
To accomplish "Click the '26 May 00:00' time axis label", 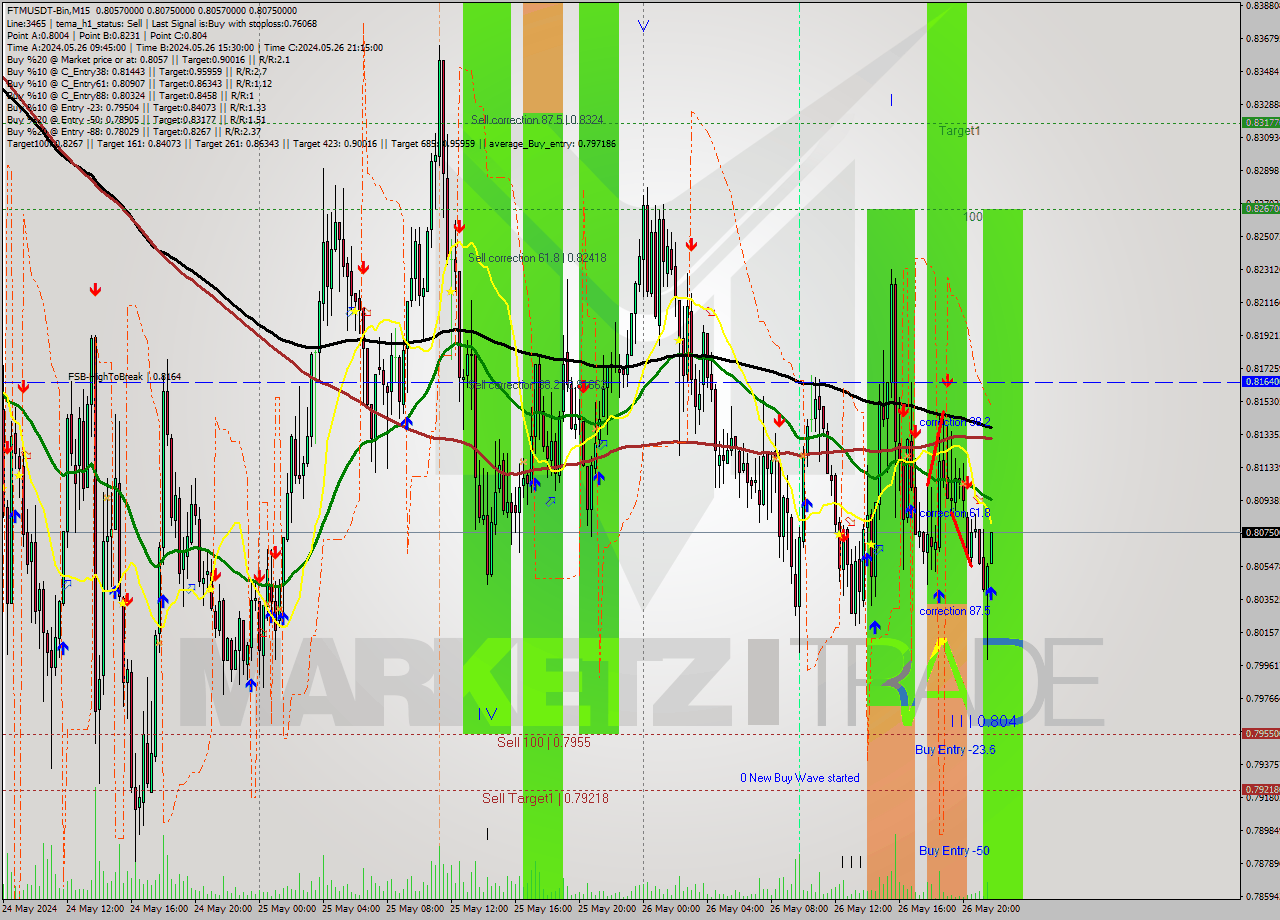I will pos(670,909).
